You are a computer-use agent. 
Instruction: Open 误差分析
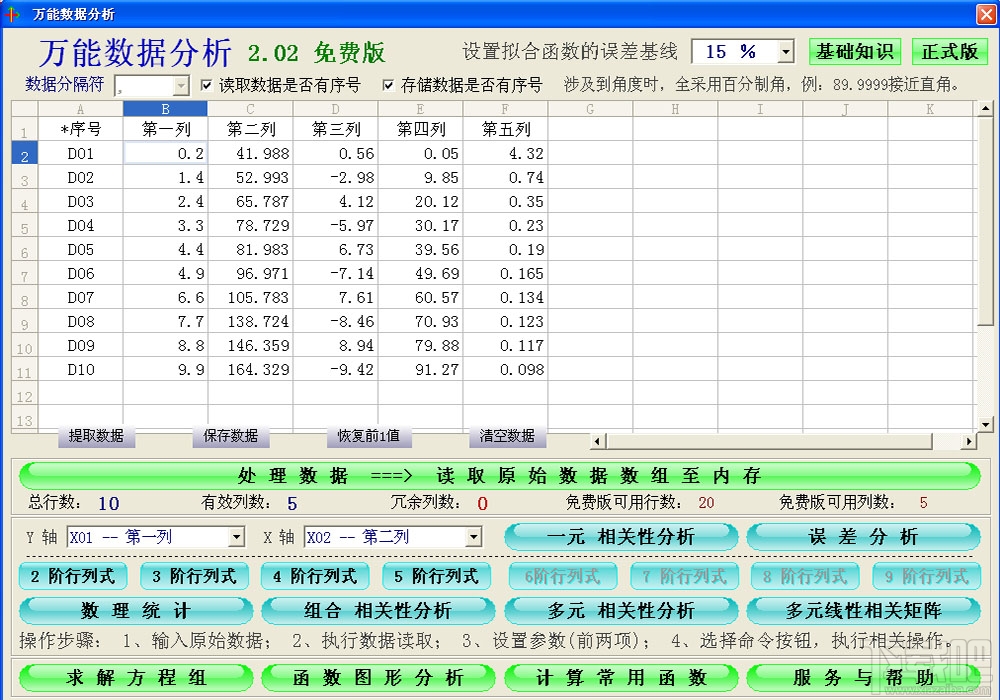click(864, 537)
